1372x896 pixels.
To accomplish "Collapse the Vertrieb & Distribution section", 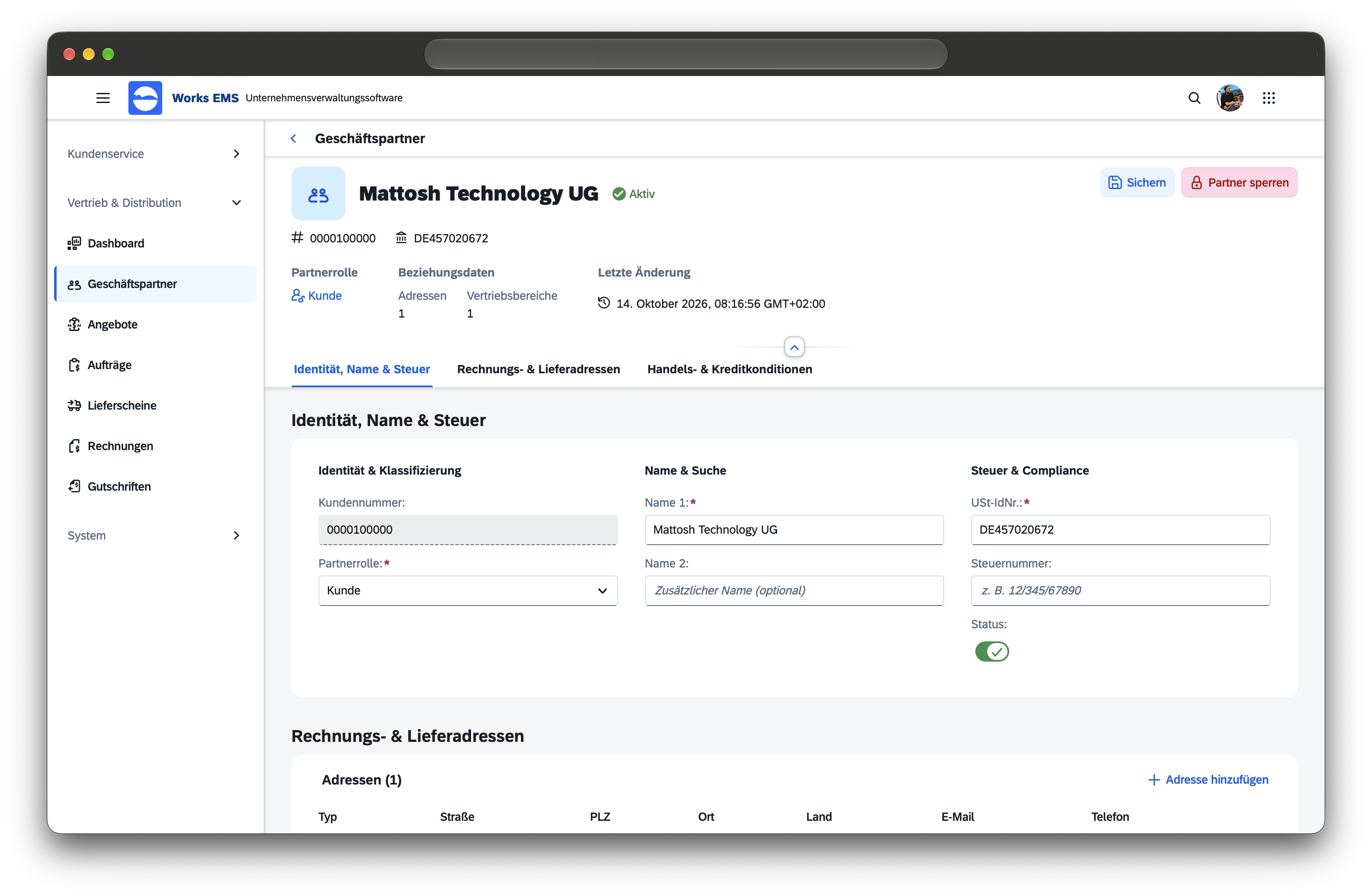I will point(155,203).
